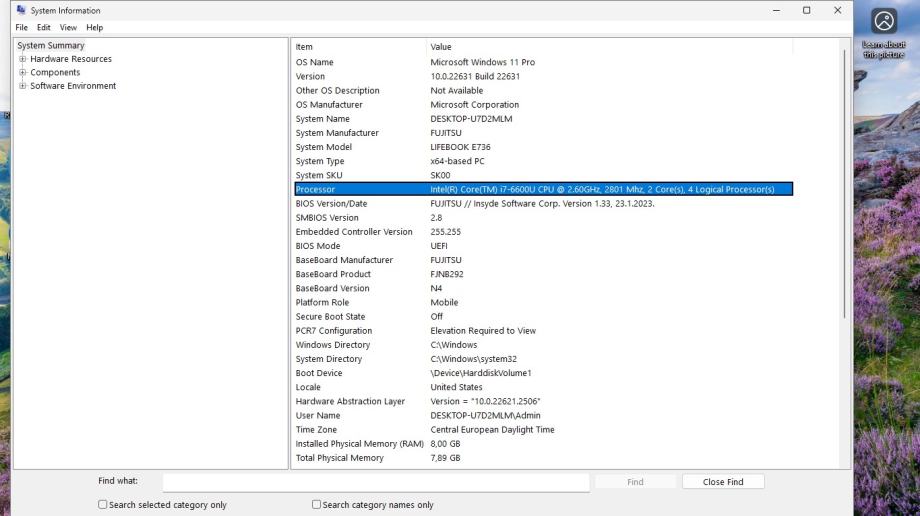
Task: Open the View menu
Action: click(68, 27)
